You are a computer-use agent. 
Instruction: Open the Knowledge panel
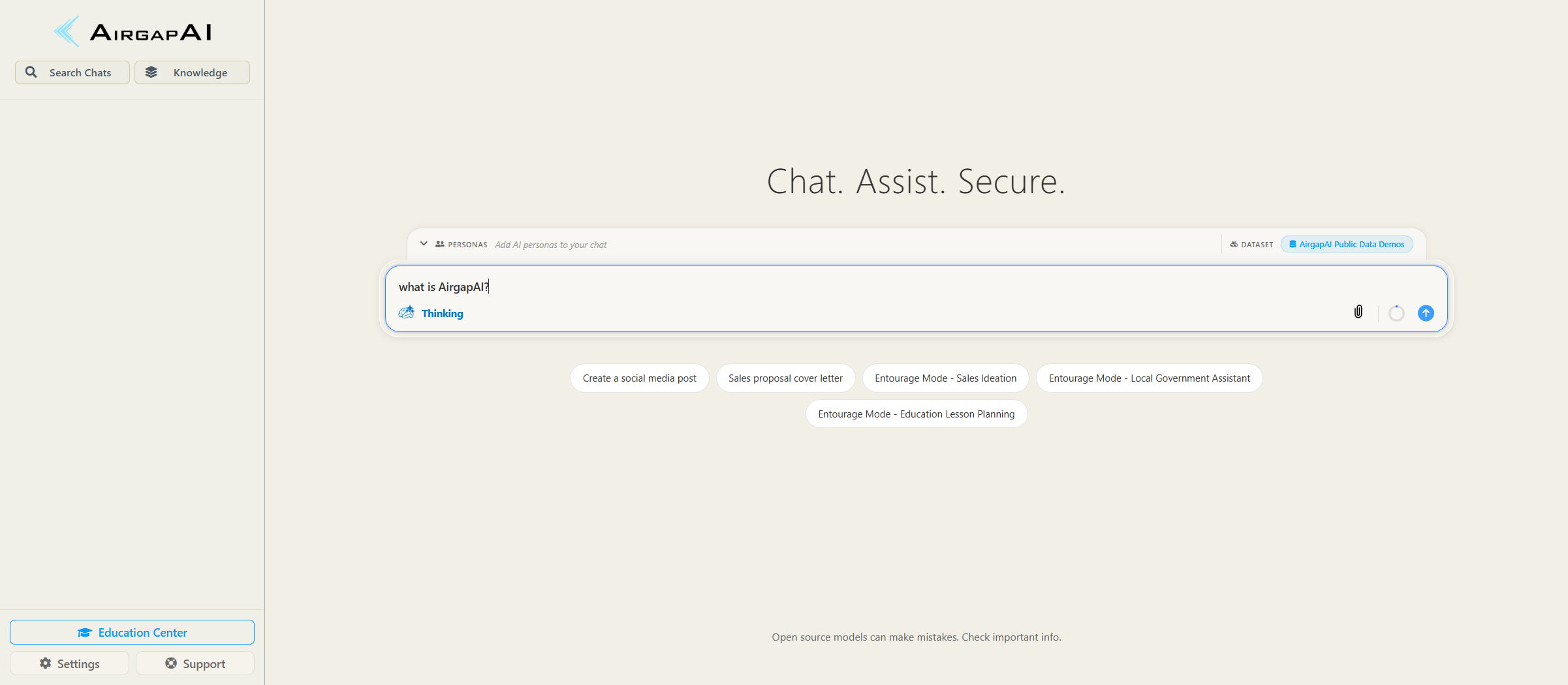coord(192,72)
